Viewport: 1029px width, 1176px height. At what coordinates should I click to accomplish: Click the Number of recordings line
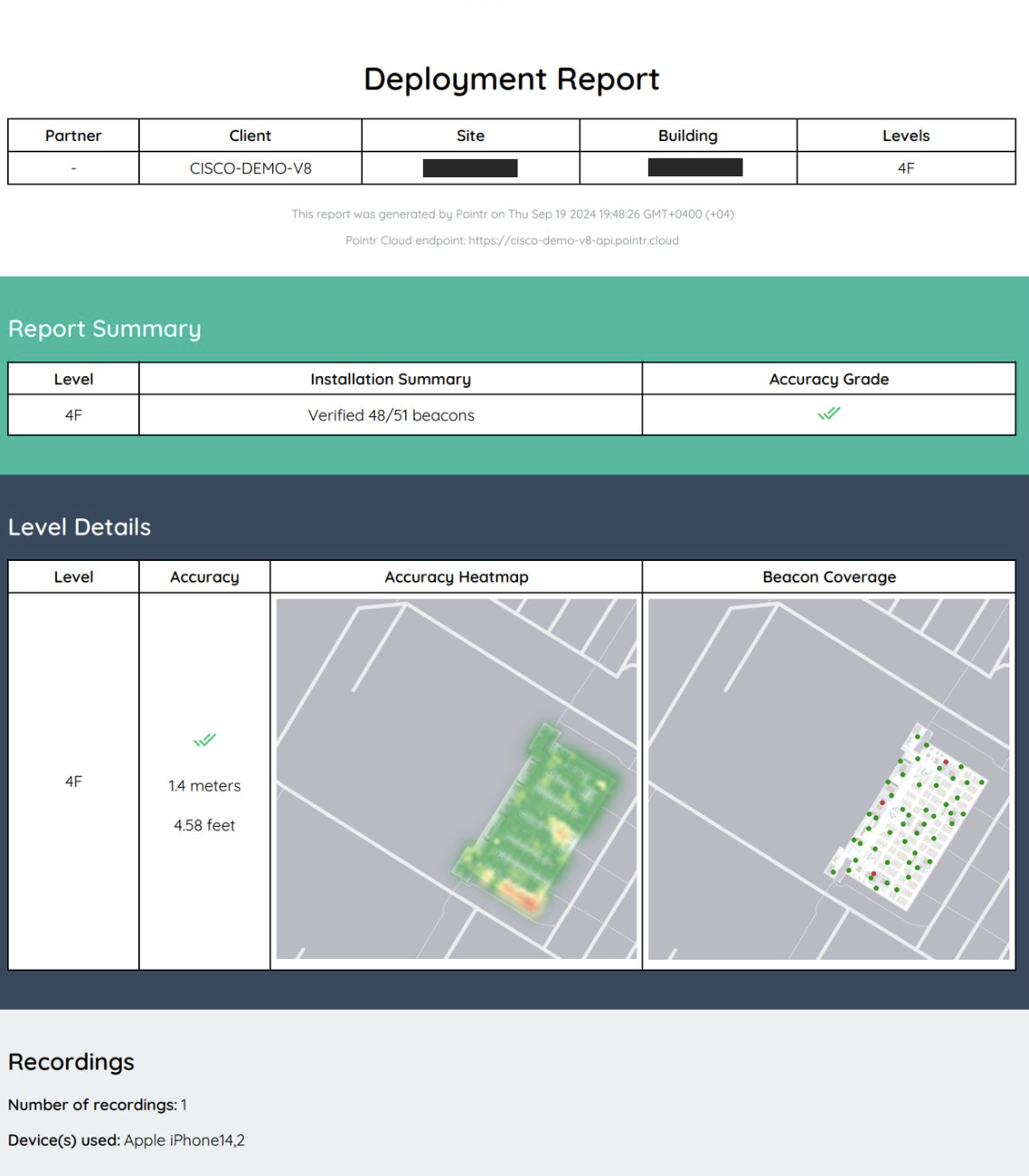point(98,1105)
